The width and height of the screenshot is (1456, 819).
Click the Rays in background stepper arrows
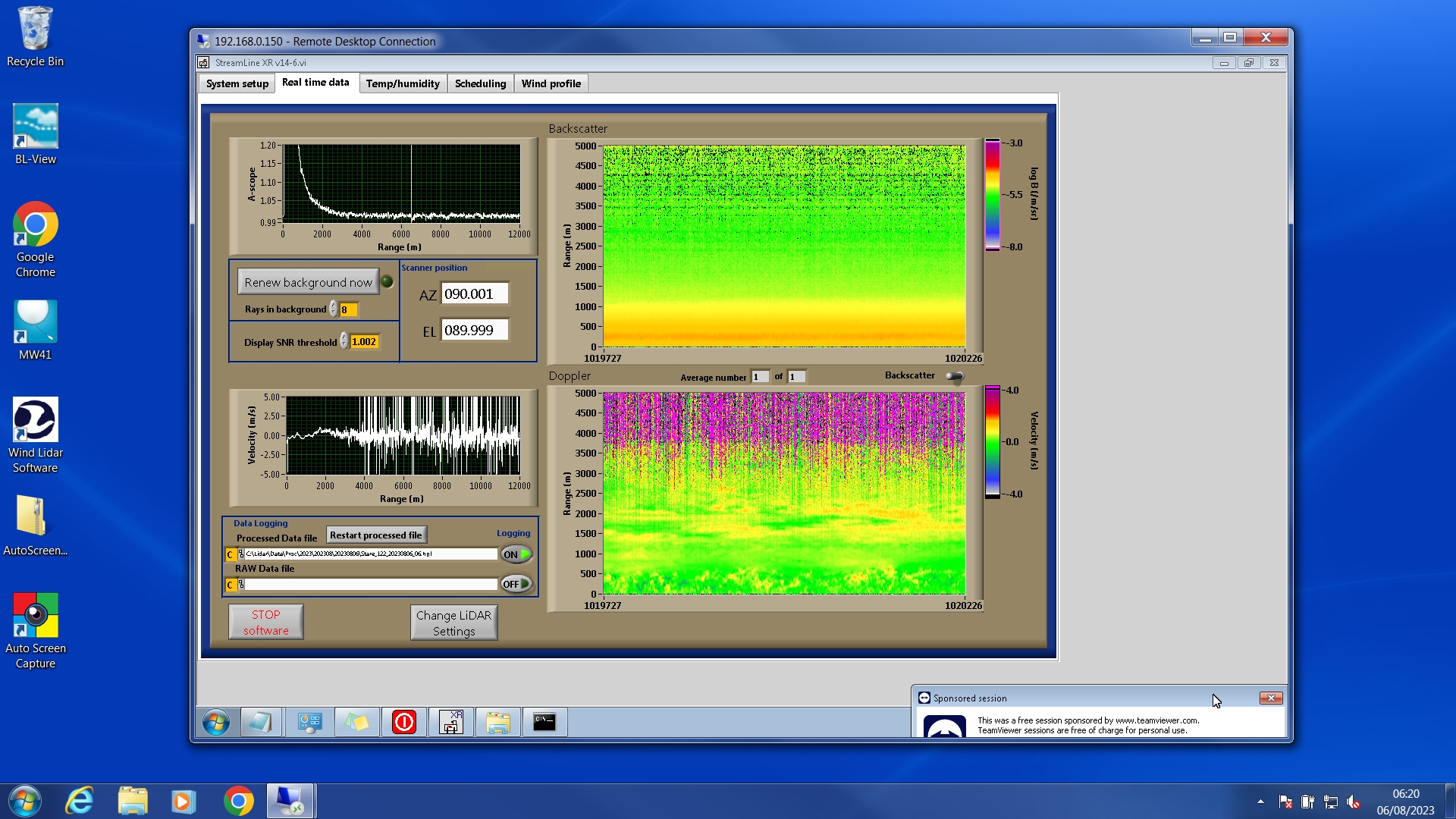[x=334, y=309]
